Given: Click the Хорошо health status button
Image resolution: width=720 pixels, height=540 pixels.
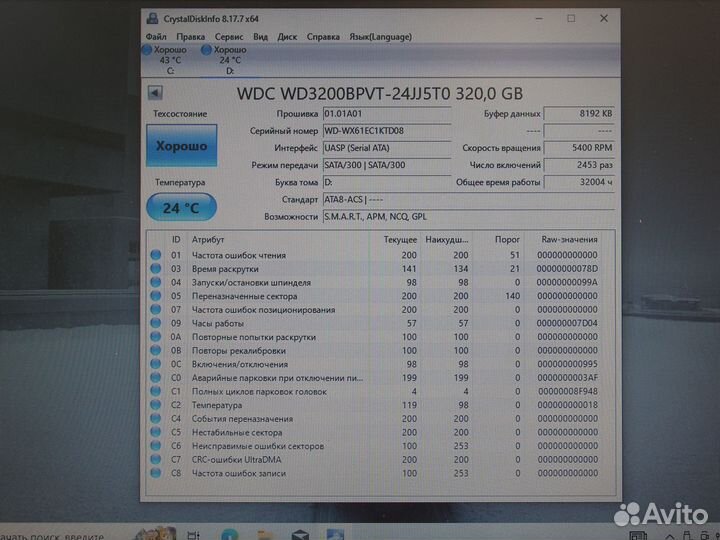Looking at the screenshot, I should point(181,146).
